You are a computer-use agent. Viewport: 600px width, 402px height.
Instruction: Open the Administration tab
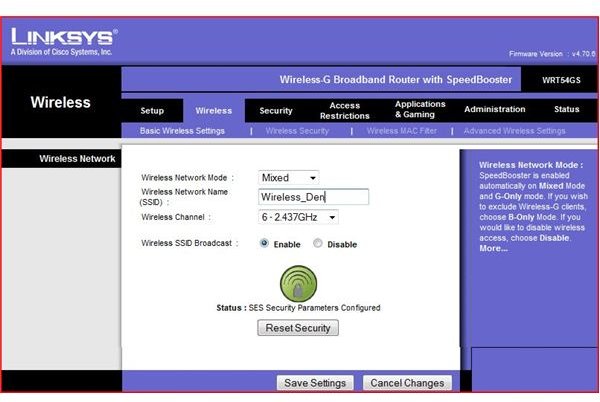click(495, 109)
